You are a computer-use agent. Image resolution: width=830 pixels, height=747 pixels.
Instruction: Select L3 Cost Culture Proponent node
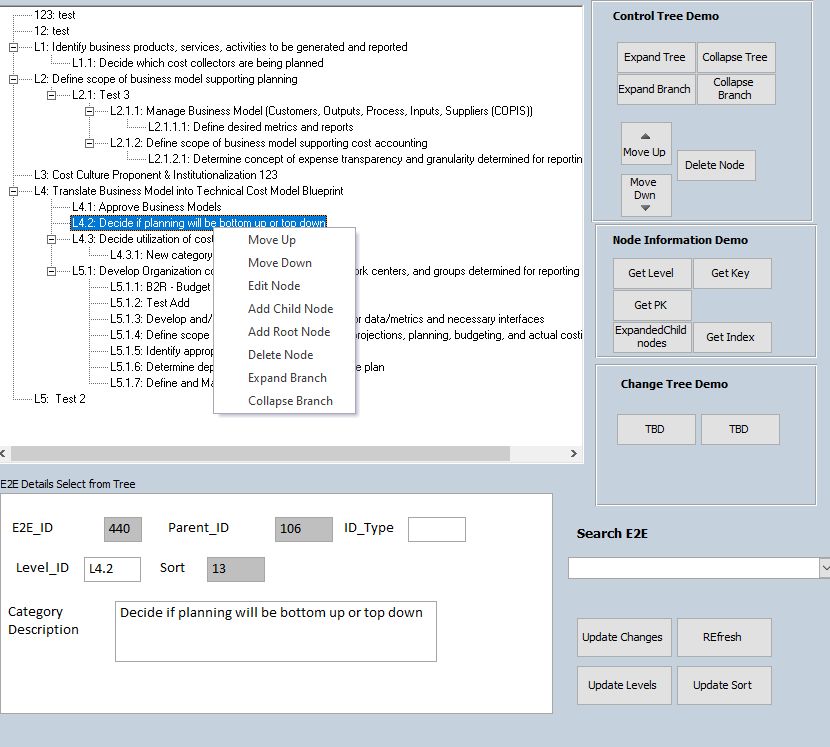tap(156, 175)
